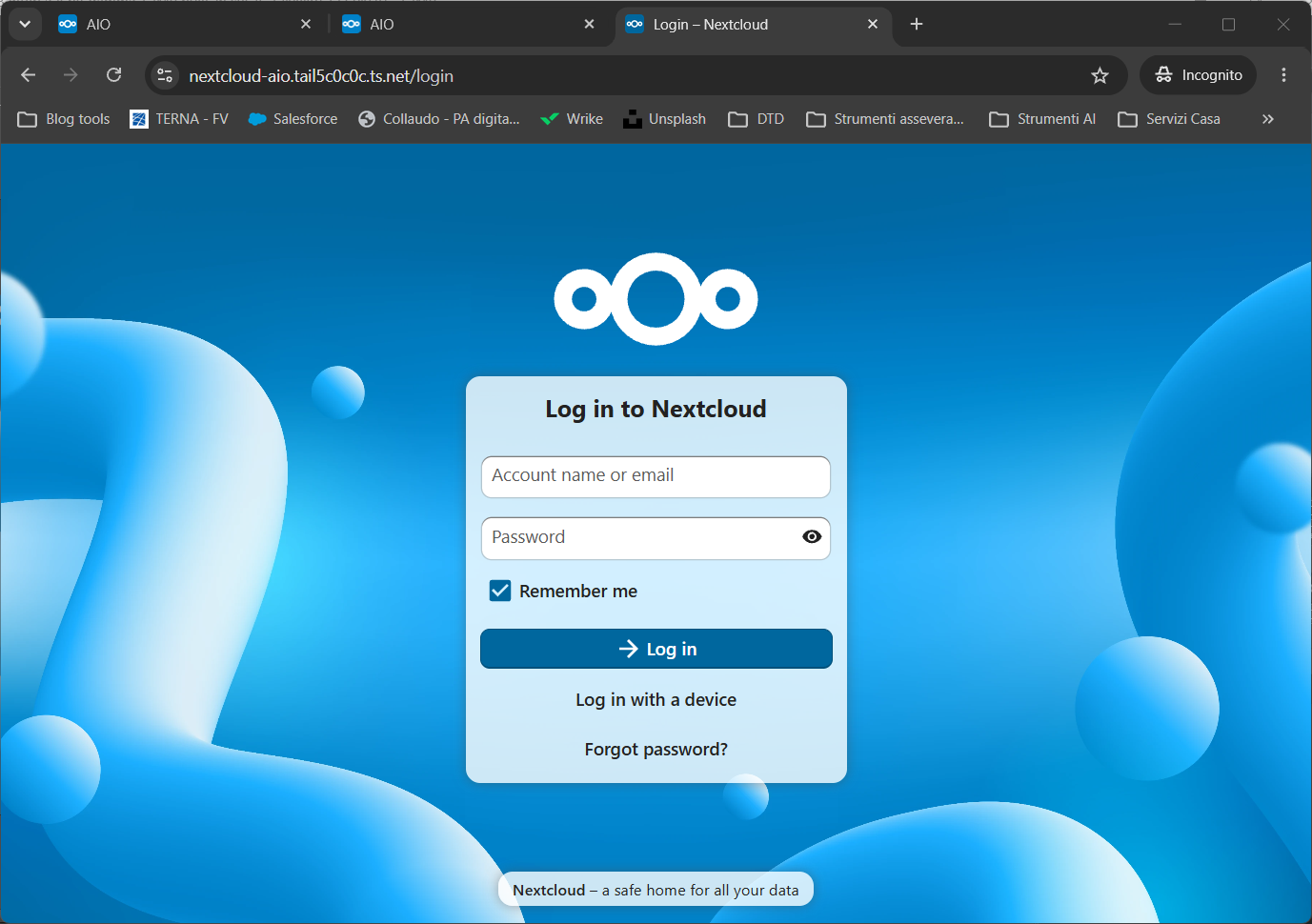Click the Nextcloud footer link

pos(549,890)
